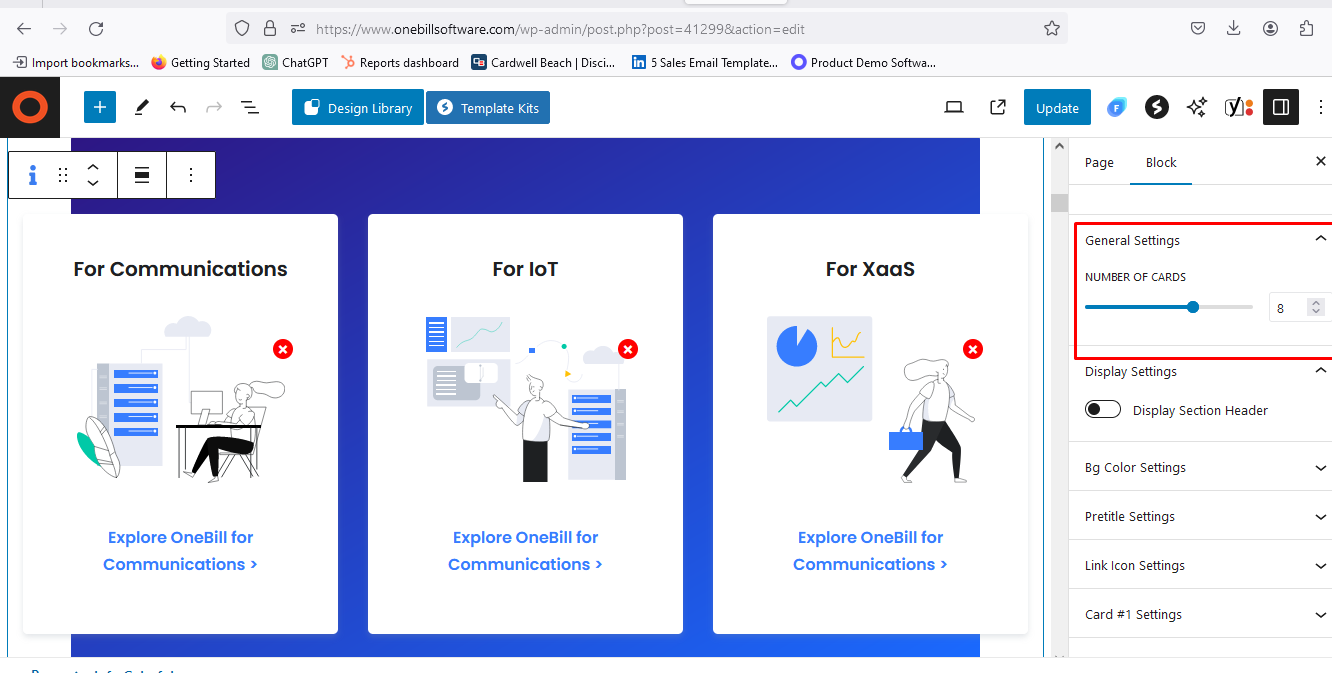Click the block info icon in block toolbar
Screen dimensions: 1332x673
[32, 175]
